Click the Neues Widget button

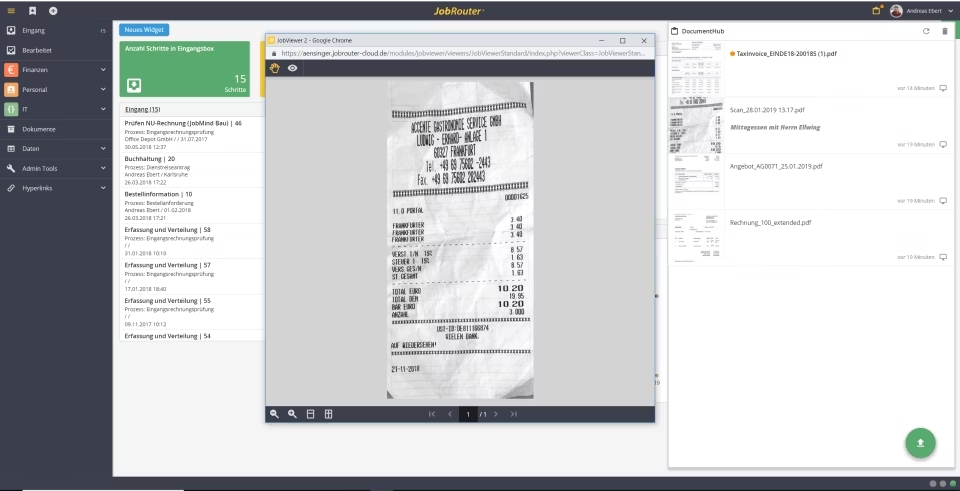(x=143, y=30)
